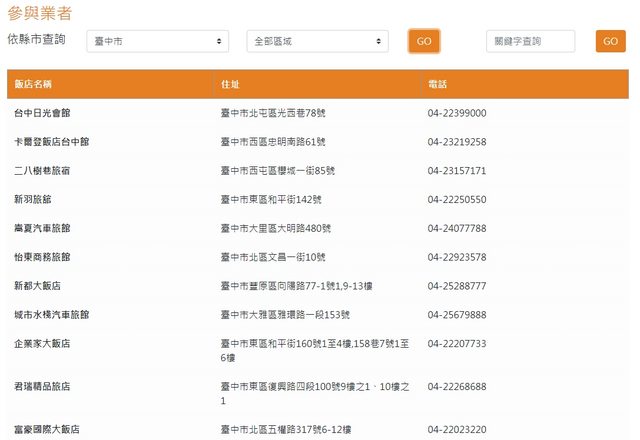Image resolution: width=640 pixels, height=440 pixels.
Task: Click the 參與業者 page heading
Action: pos(40,13)
